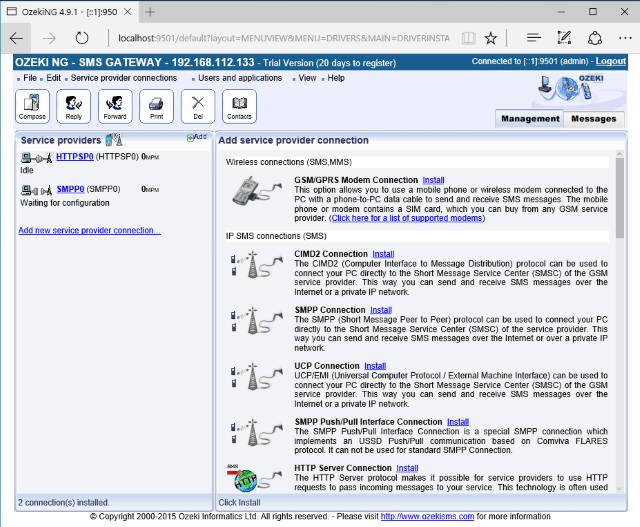Click the 'Waiting for configuration' status text
Image resolution: width=640 pixels, height=527 pixels.
[x=65, y=203]
